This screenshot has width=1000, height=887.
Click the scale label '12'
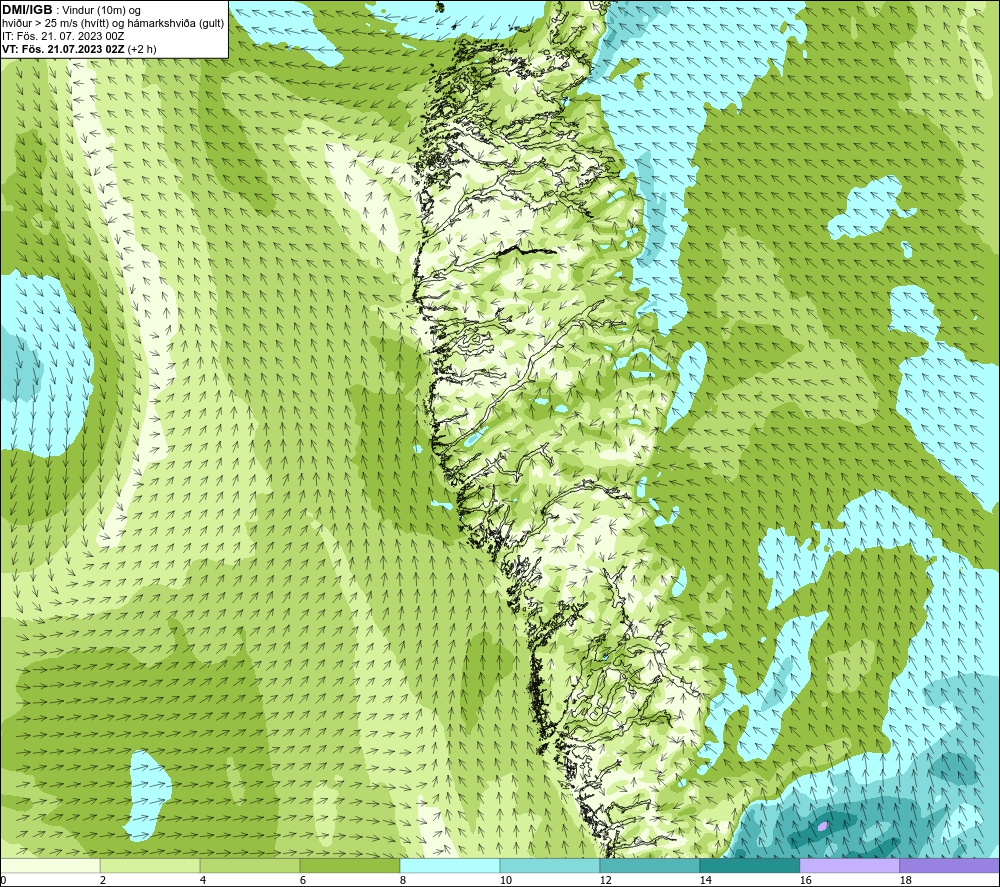[605, 881]
